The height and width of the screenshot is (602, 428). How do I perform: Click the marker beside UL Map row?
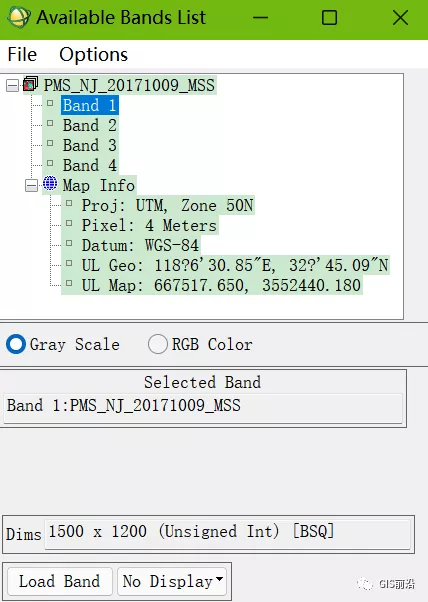tap(69, 283)
